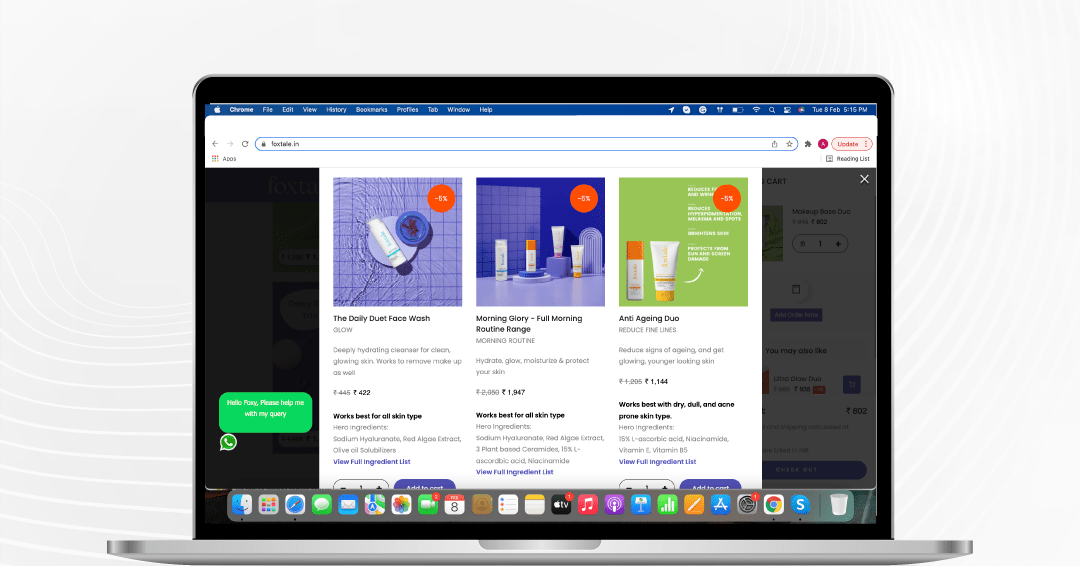Reload the foxtale.in page
This screenshot has width=1080, height=566.
click(x=245, y=144)
